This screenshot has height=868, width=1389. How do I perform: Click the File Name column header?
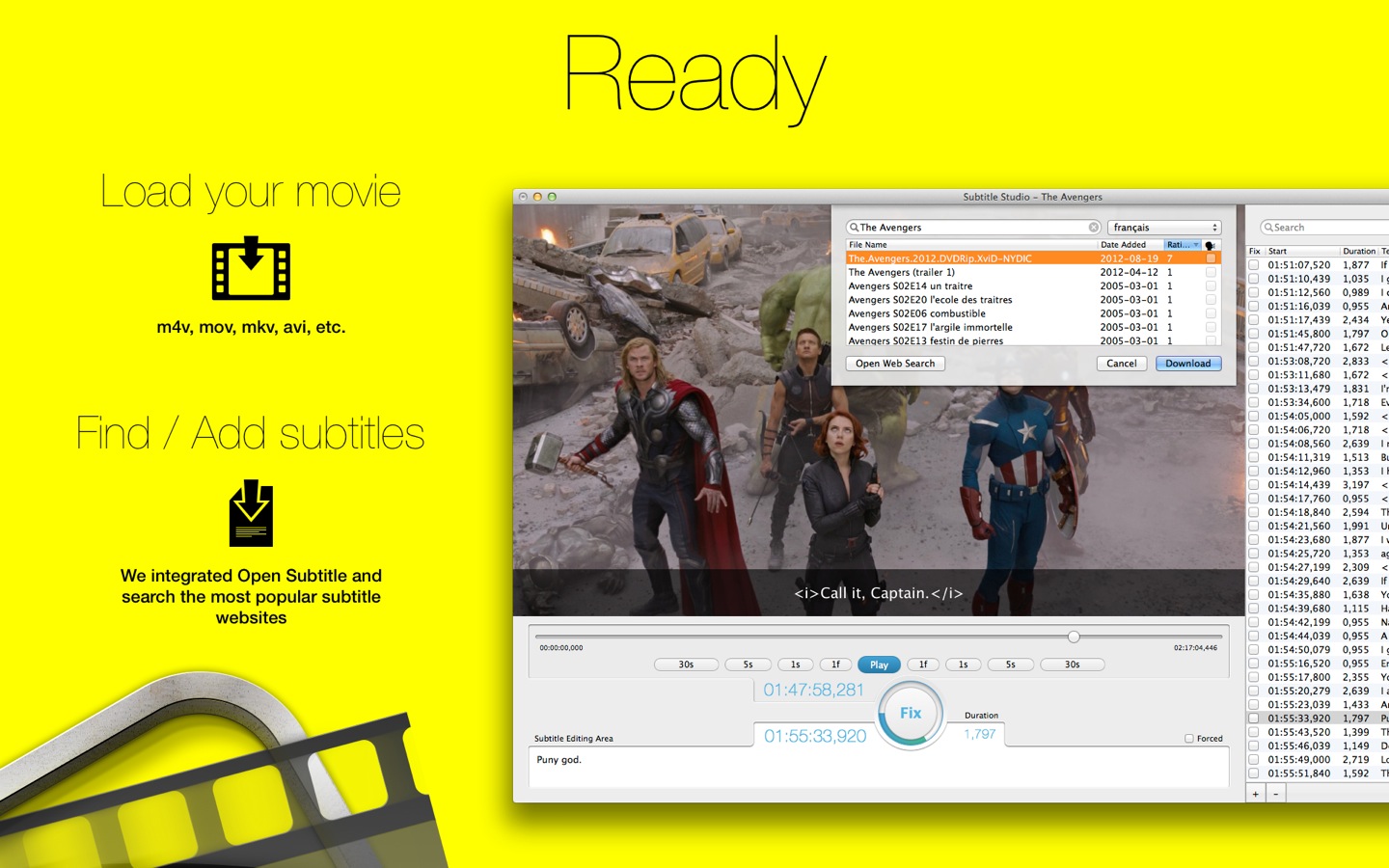tap(971, 245)
